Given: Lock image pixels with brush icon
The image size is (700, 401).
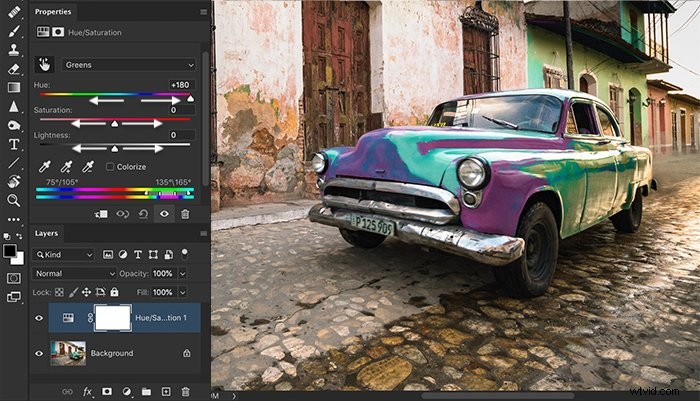Looking at the screenshot, I should 73,292.
